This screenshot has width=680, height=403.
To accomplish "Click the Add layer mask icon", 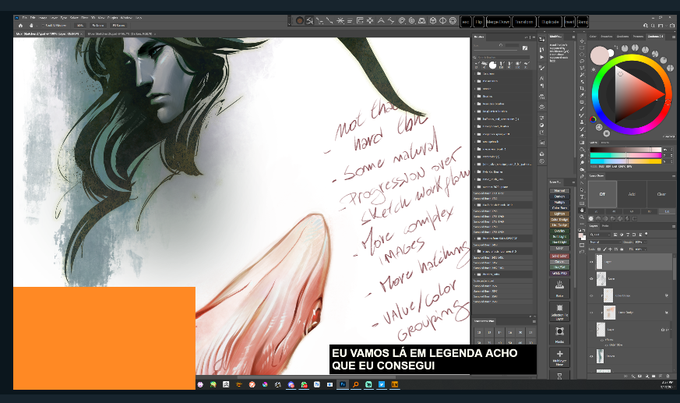I will pos(640,376).
